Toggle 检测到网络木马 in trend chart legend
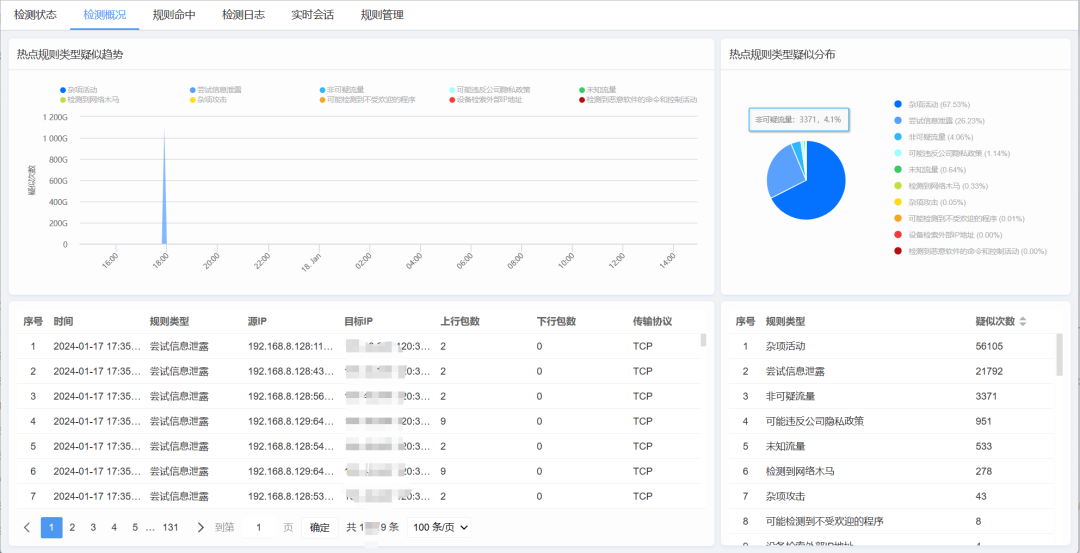The height and width of the screenshot is (553, 1080). [90, 100]
